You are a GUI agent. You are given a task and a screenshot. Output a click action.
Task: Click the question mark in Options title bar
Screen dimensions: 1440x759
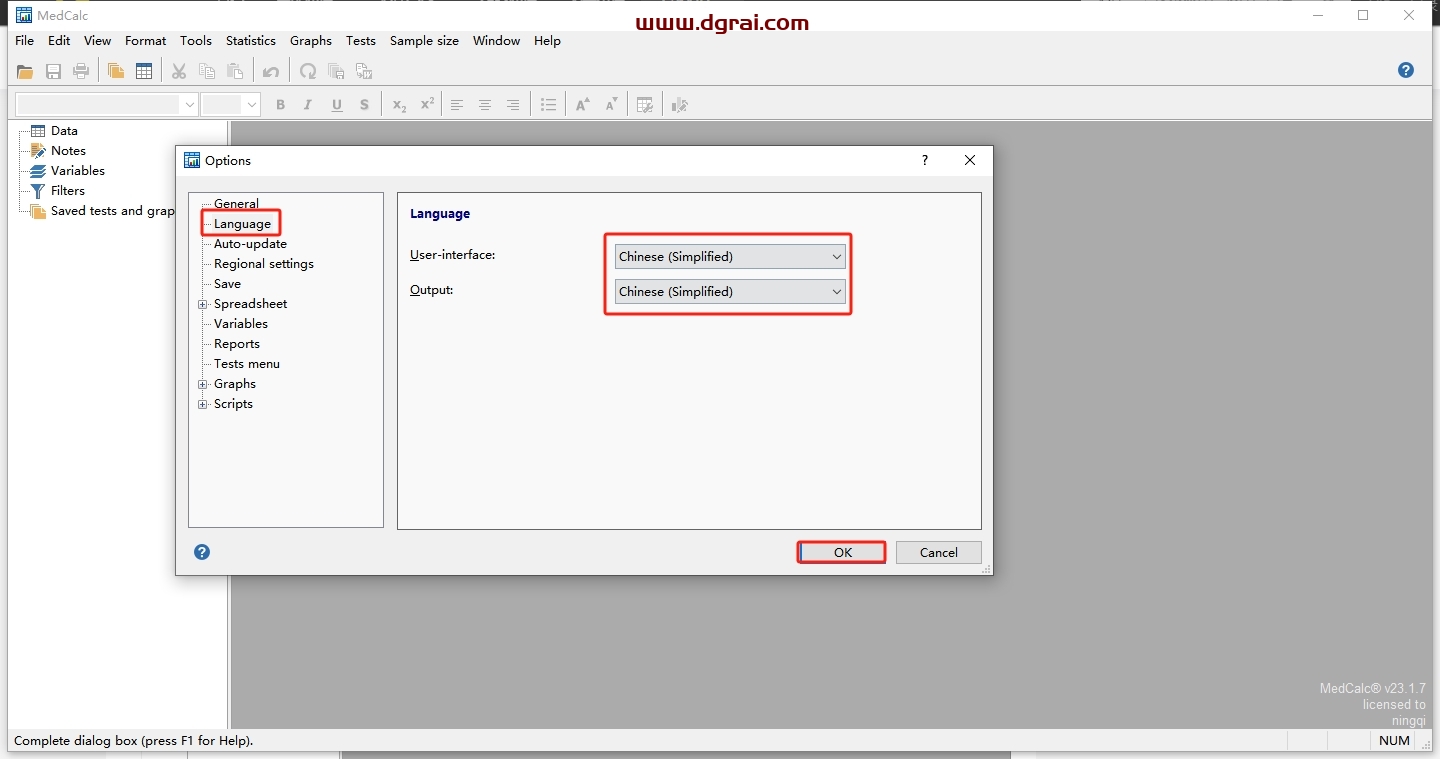925,160
